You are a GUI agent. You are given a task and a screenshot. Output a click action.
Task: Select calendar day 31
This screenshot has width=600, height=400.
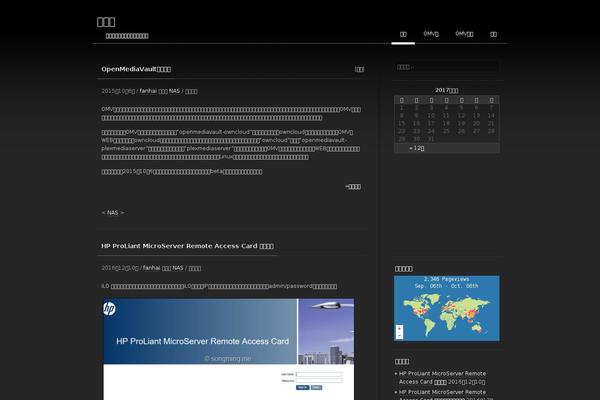(x=431, y=139)
